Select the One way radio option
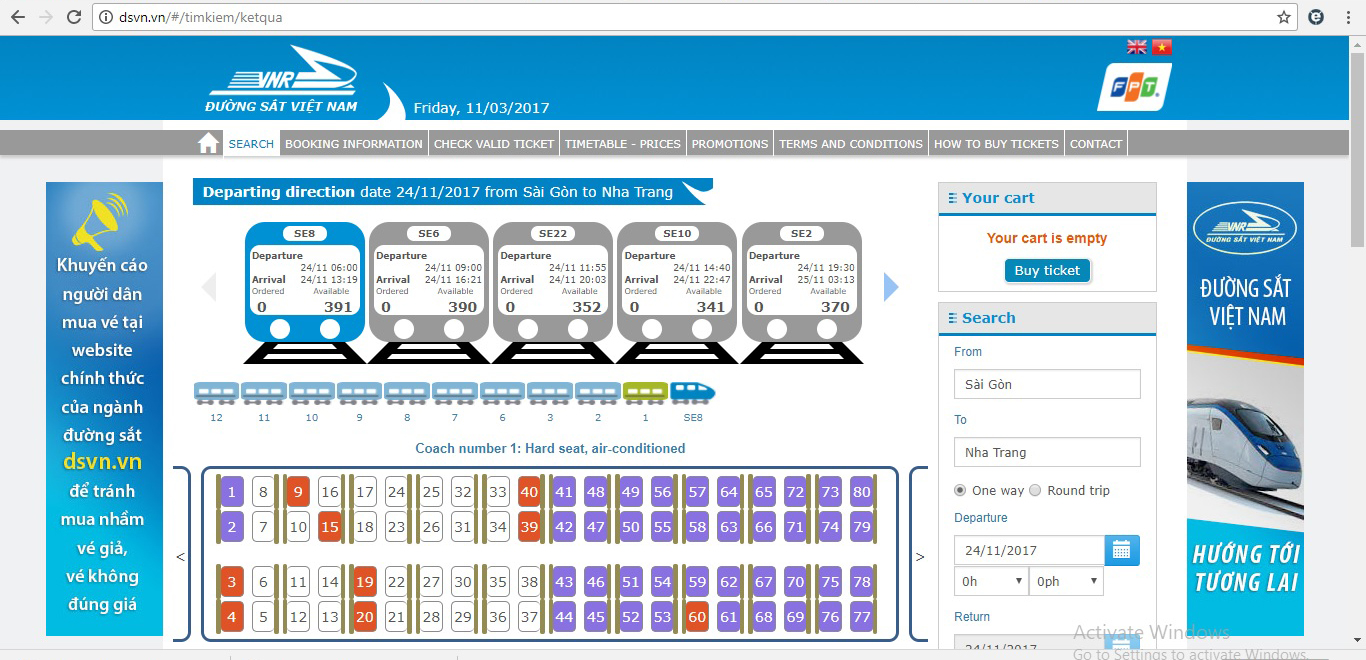Viewport: 1366px width, 660px height. (961, 490)
